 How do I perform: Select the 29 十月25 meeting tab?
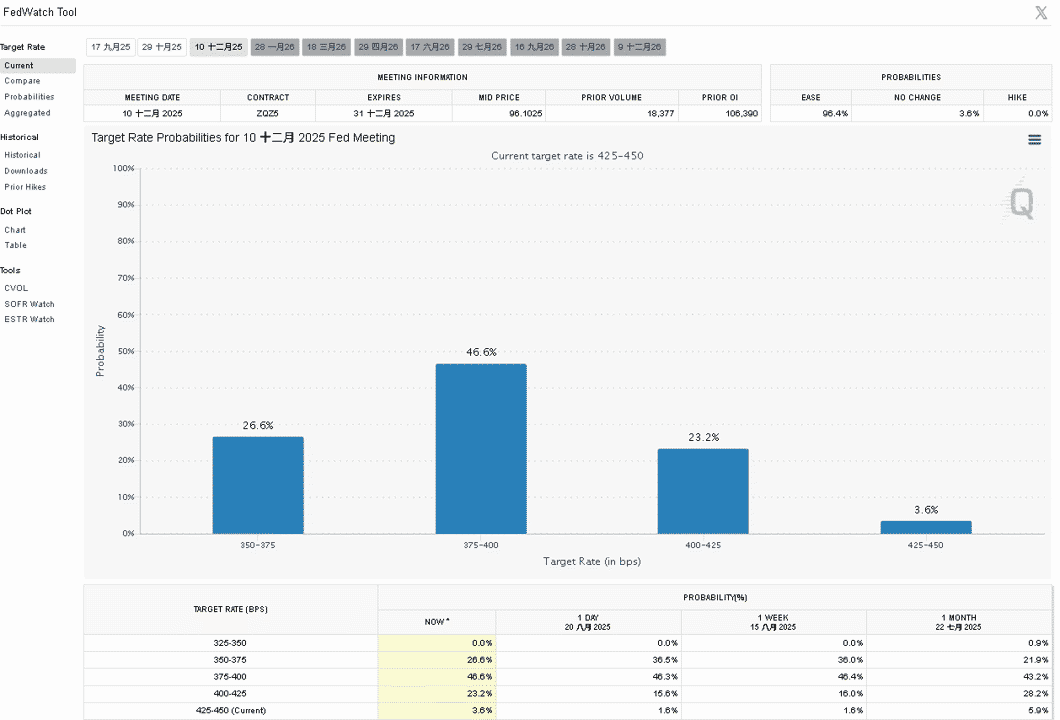(162, 47)
